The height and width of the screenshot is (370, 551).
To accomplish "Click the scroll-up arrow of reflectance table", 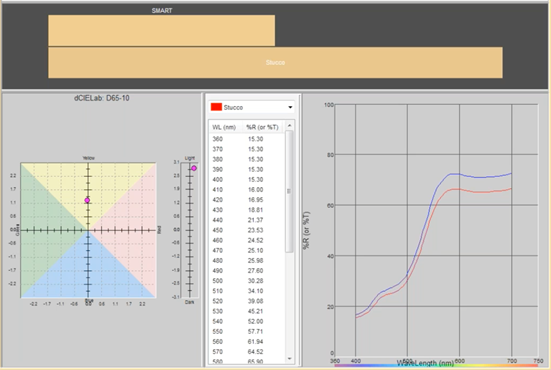I will click(x=290, y=125).
